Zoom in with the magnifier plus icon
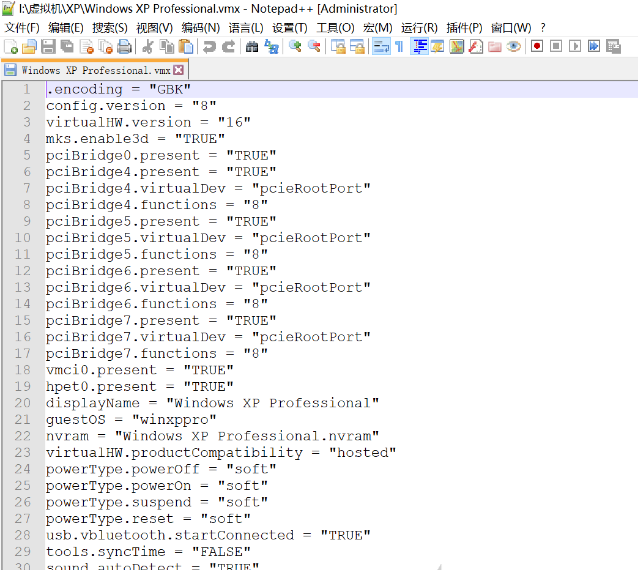Image resolution: width=638 pixels, height=570 pixels. click(x=295, y=46)
